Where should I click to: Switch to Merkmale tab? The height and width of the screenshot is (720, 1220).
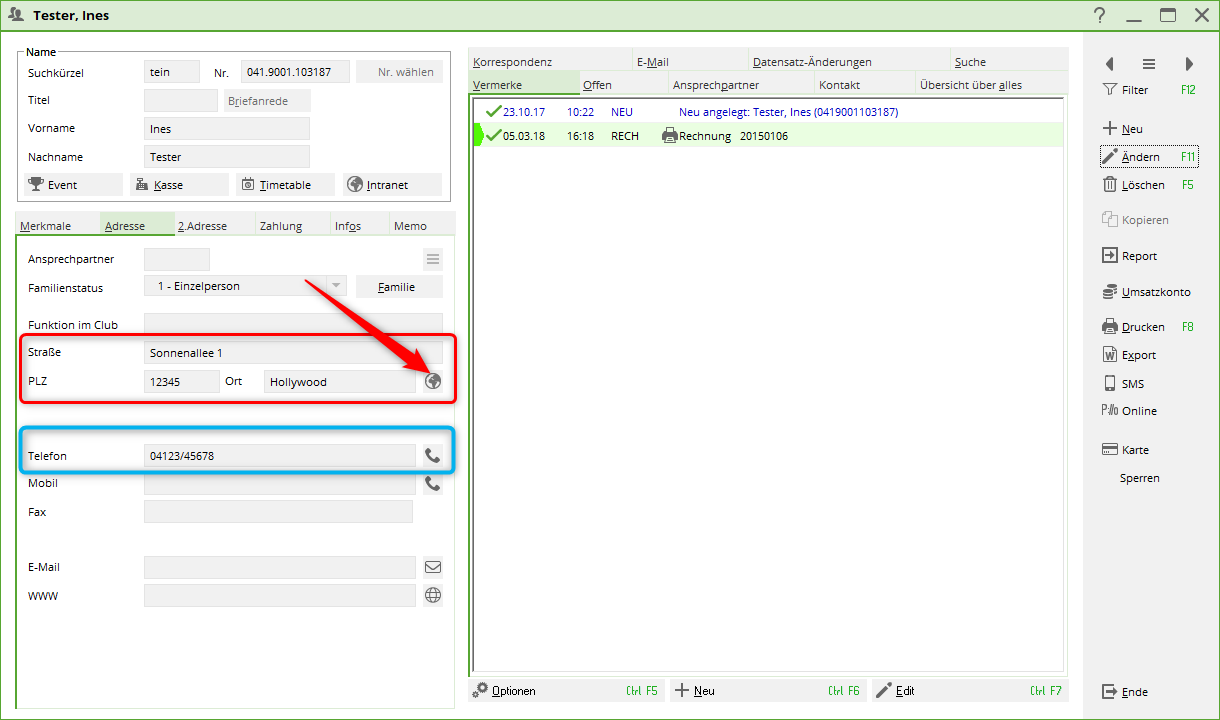coord(58,225)
